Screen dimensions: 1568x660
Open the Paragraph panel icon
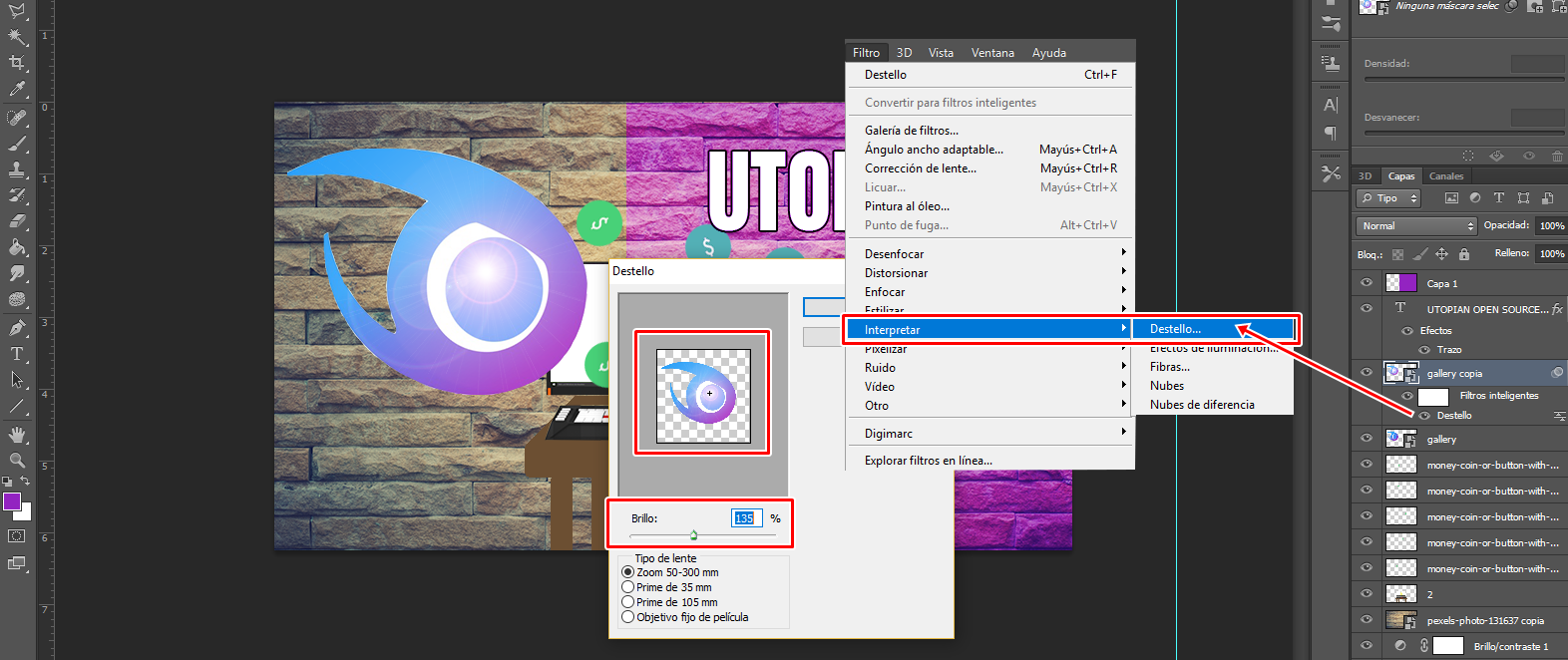(x=1331, y=133)
